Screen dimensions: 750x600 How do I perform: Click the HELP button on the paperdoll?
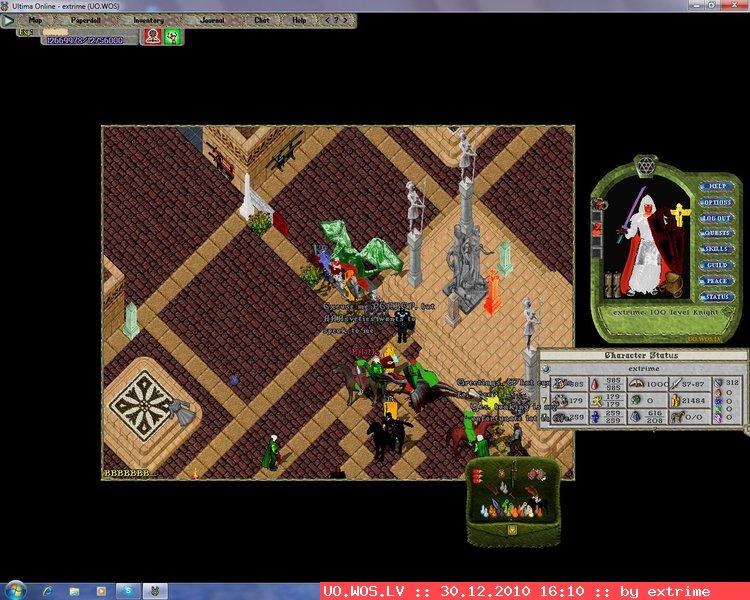click(717, 186)
